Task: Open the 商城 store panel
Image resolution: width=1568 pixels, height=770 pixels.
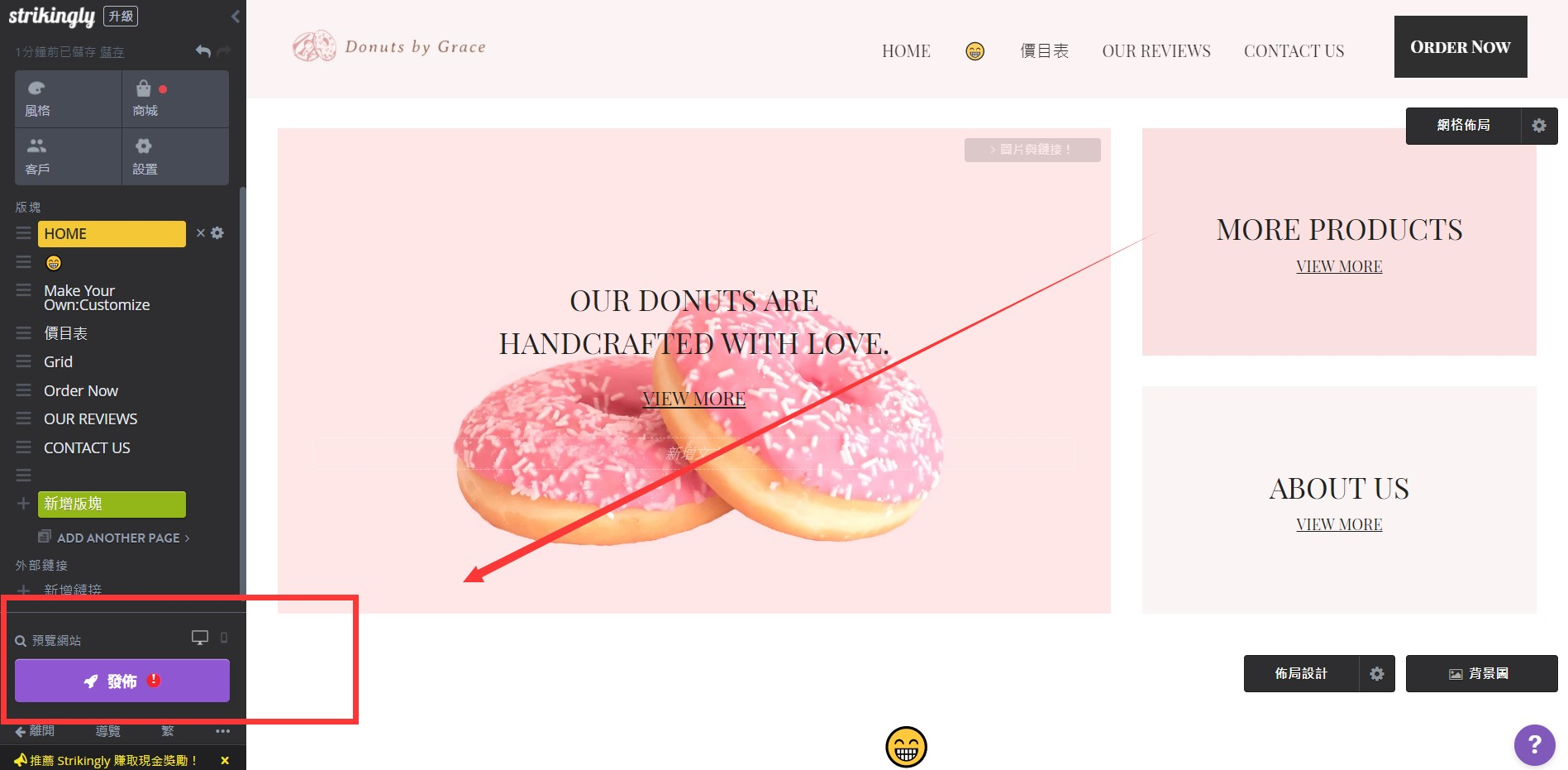Action: [x=175, y=99]
